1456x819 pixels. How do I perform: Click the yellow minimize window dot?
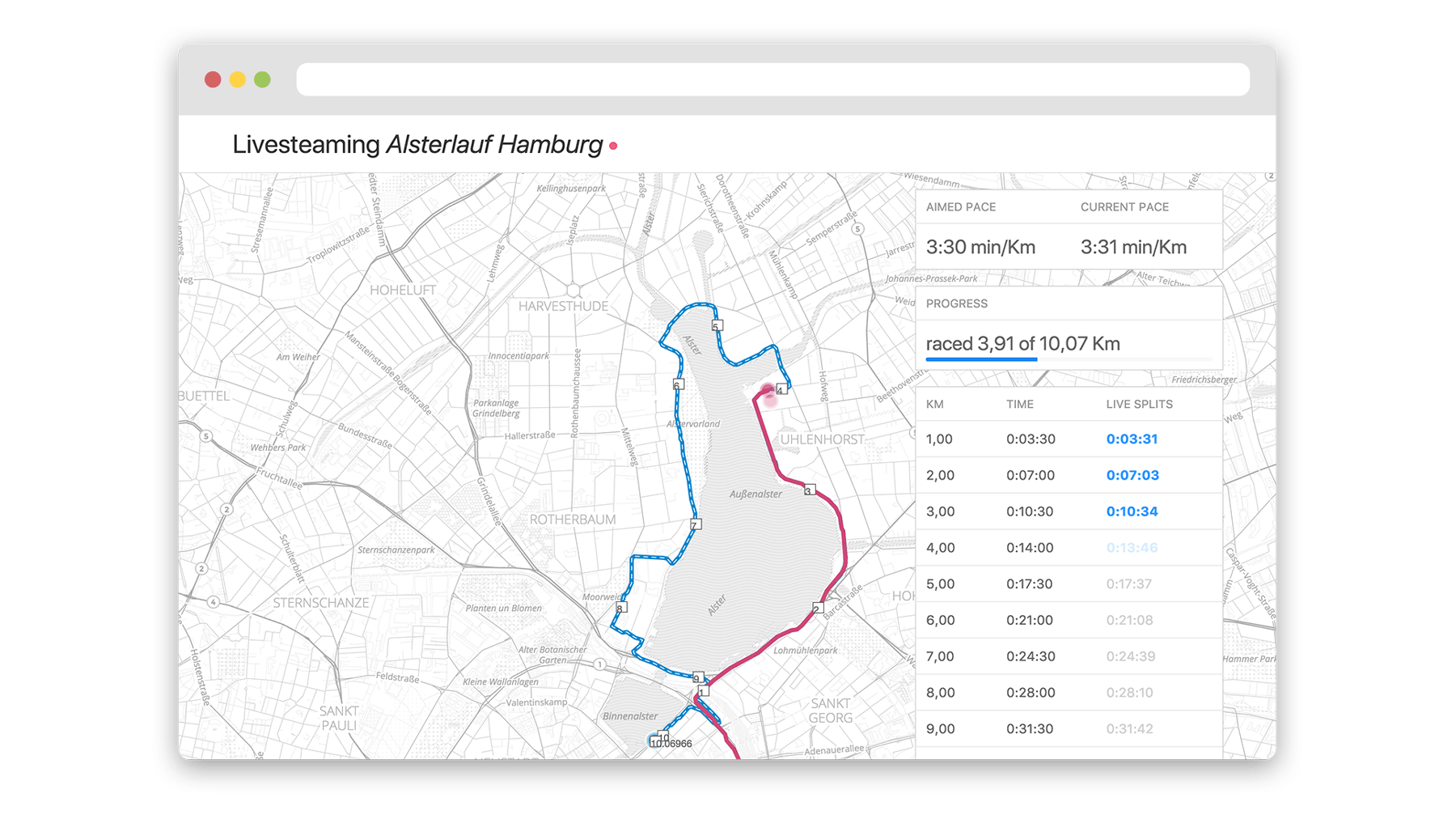point(238,79)
